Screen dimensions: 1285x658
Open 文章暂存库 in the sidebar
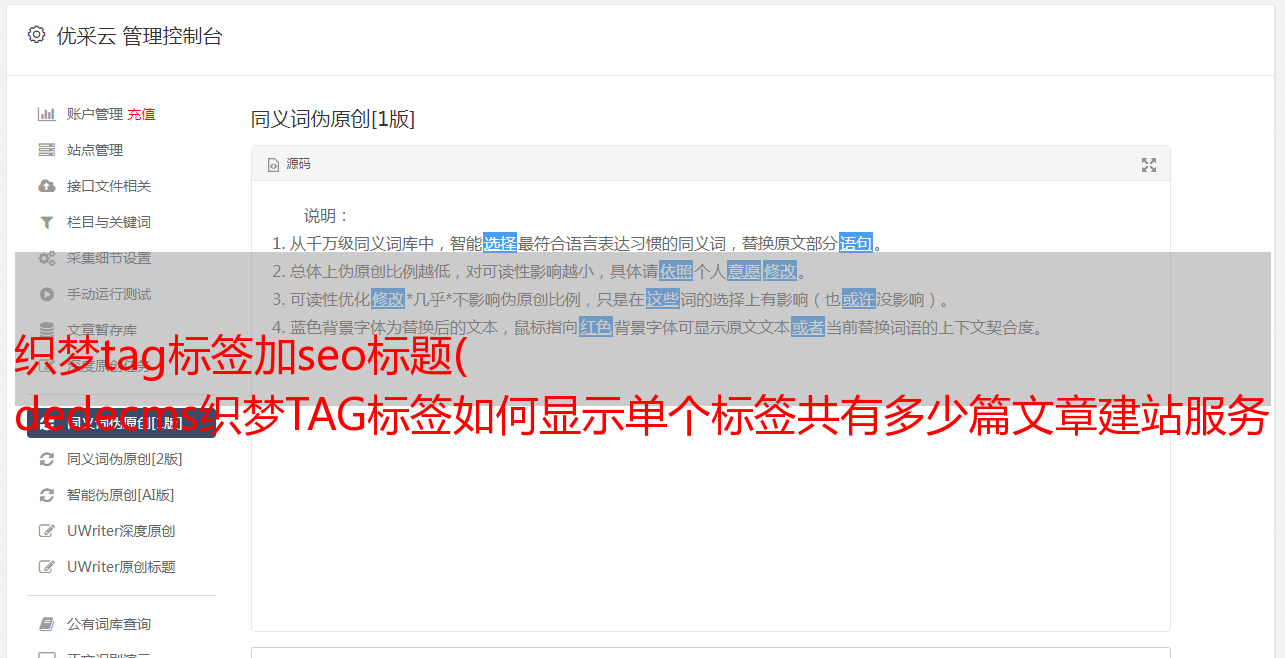tap(101, 330)
